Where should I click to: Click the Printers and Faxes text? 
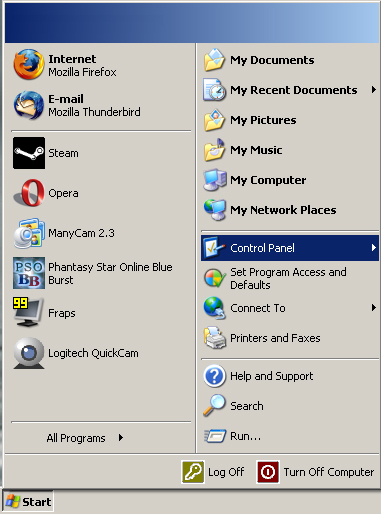coord(275,338)
